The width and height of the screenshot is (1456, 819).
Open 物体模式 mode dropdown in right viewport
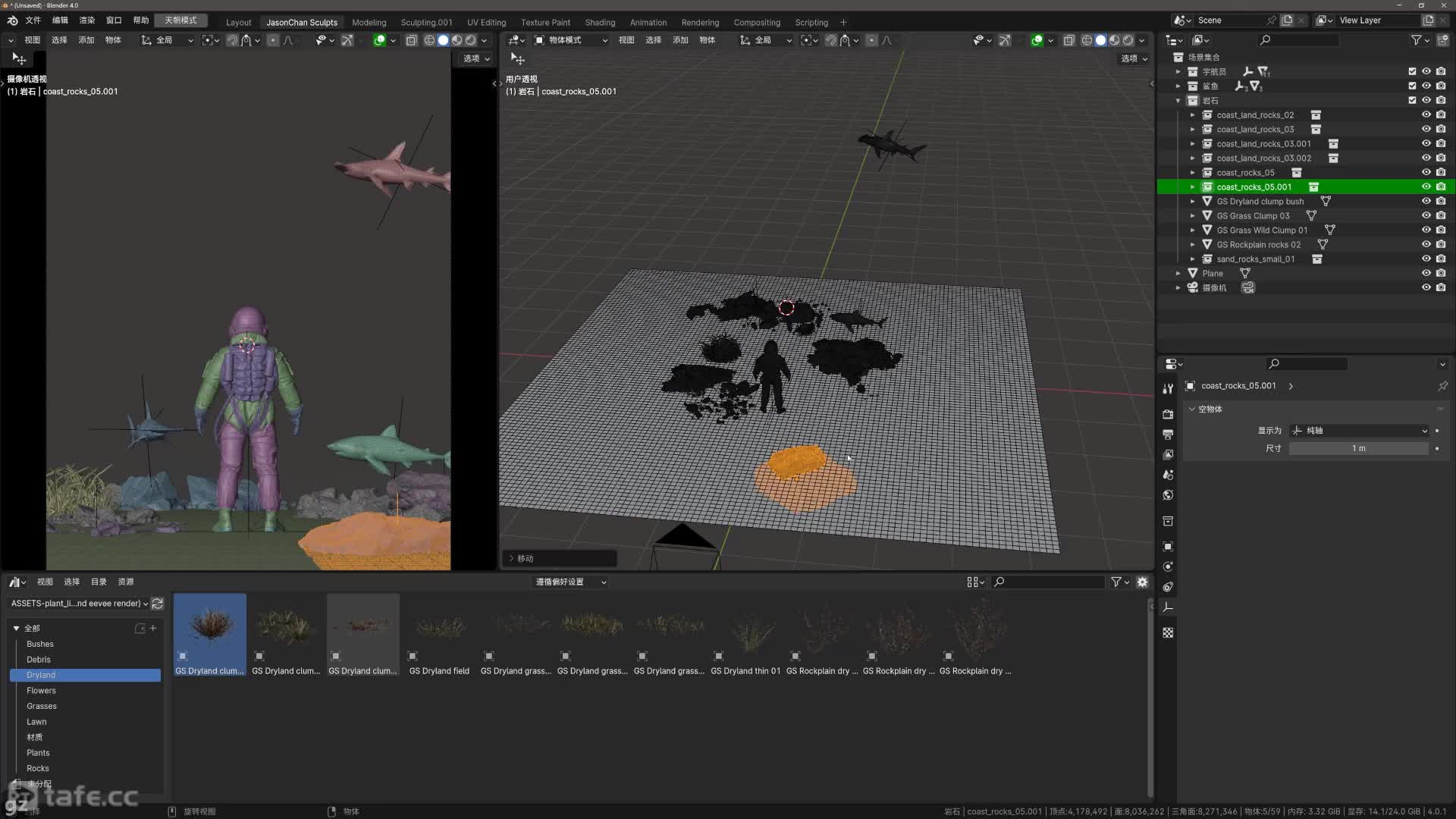[571, 40]
